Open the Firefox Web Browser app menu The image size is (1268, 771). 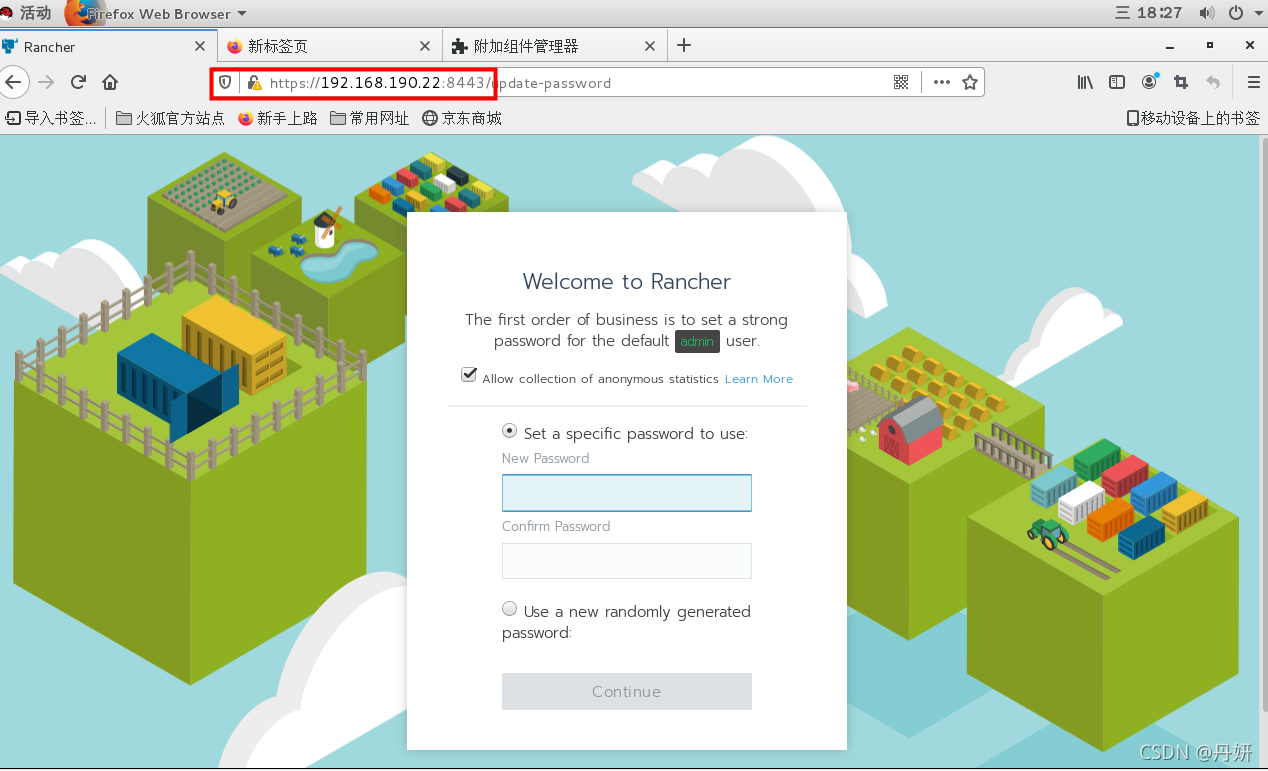pyautogui.click(x=158, y=13)
